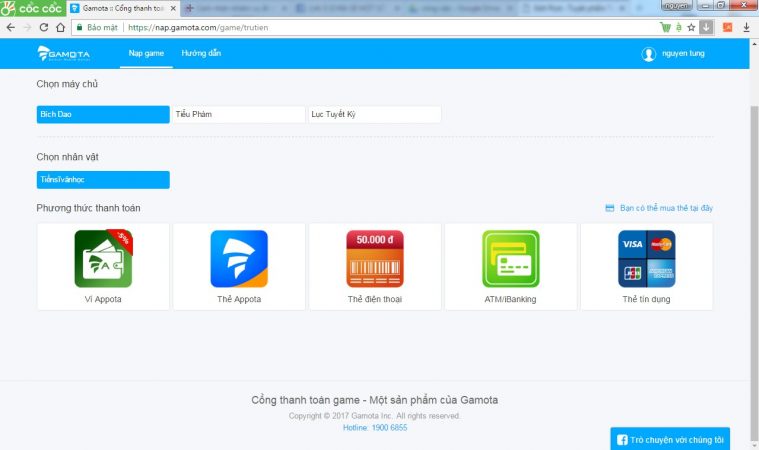Select the TiếnsĩVănhọc character
Viewport: 759px width, 450px height.
(x=103, y=180)
